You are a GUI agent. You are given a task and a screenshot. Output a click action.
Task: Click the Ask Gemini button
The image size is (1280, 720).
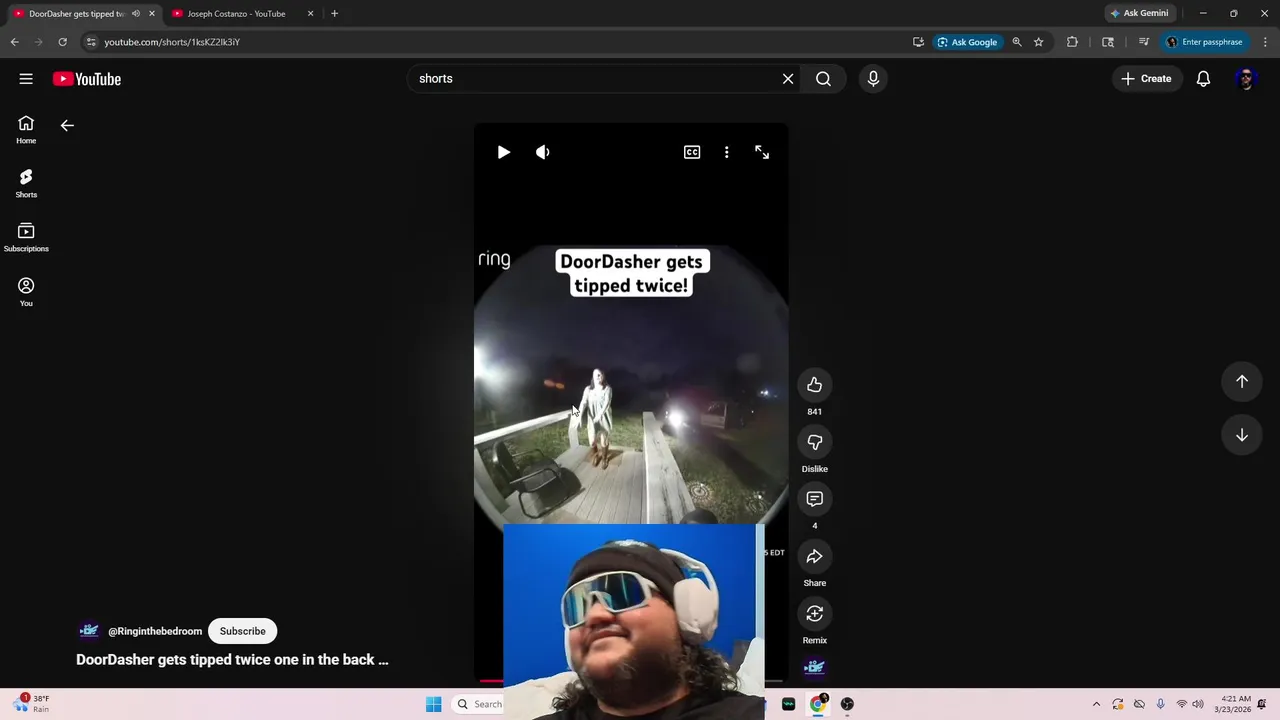[1139, 14]
